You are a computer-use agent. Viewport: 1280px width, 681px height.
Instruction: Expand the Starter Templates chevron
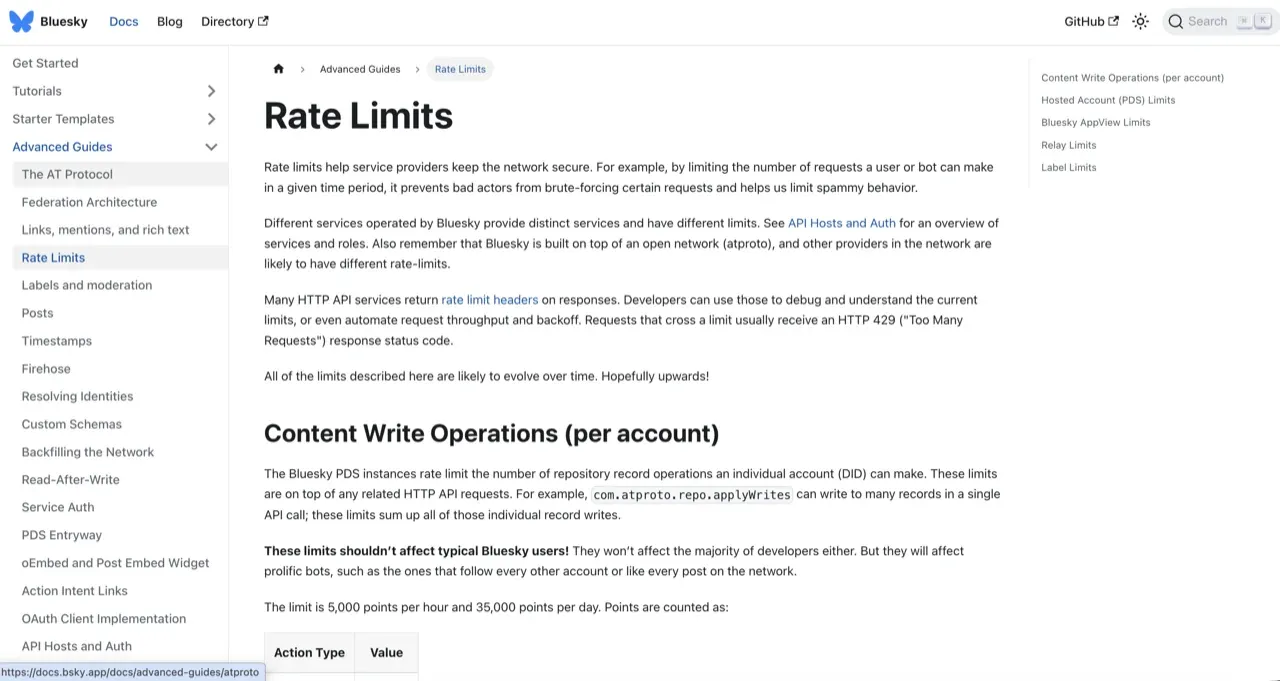211,119
